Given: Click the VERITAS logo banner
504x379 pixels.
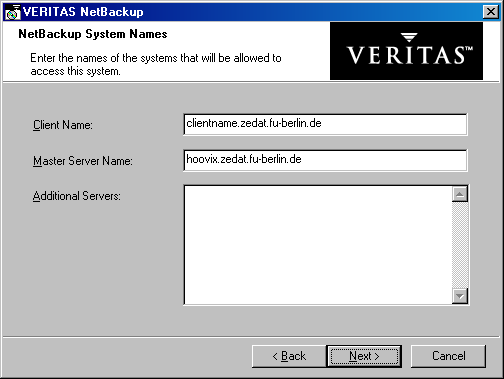Looking at the screenshot, I should 406,51.
